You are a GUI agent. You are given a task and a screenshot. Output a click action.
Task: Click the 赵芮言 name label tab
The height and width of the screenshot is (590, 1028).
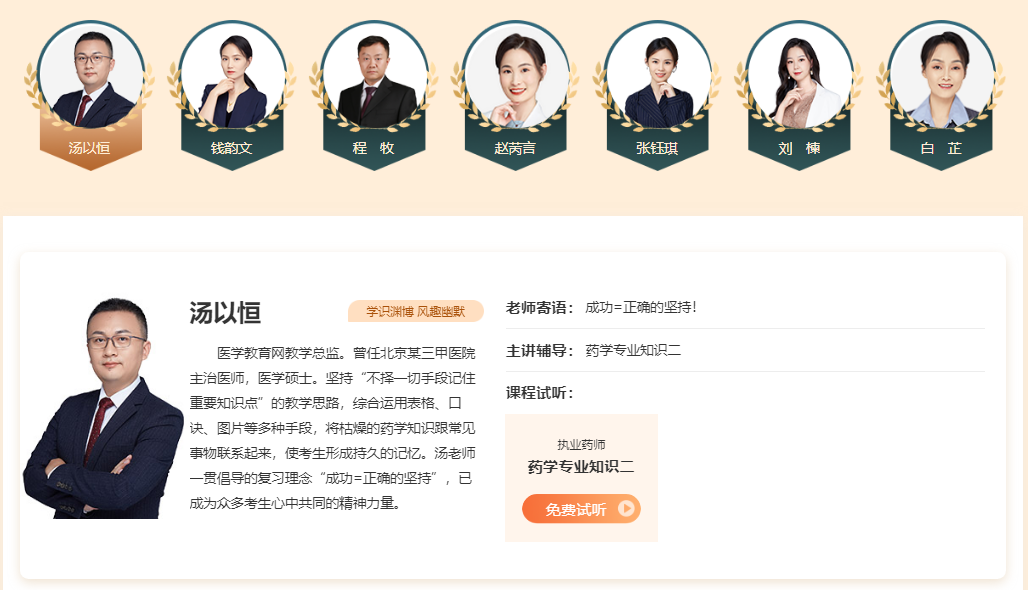coord(515,148)
